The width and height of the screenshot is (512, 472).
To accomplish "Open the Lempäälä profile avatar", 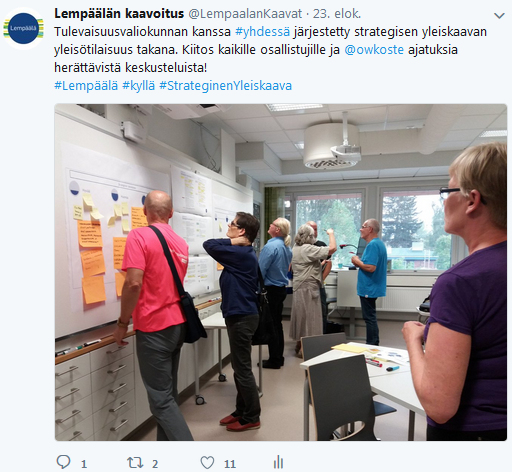I will pyautogui.click(x=23, y=28).
